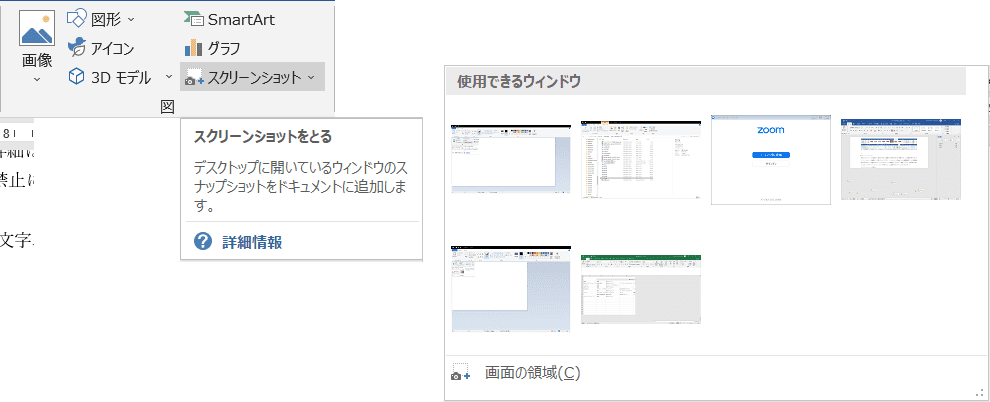
Task: Expand the dropdown arrow under 画像
Action: (37, 79)
